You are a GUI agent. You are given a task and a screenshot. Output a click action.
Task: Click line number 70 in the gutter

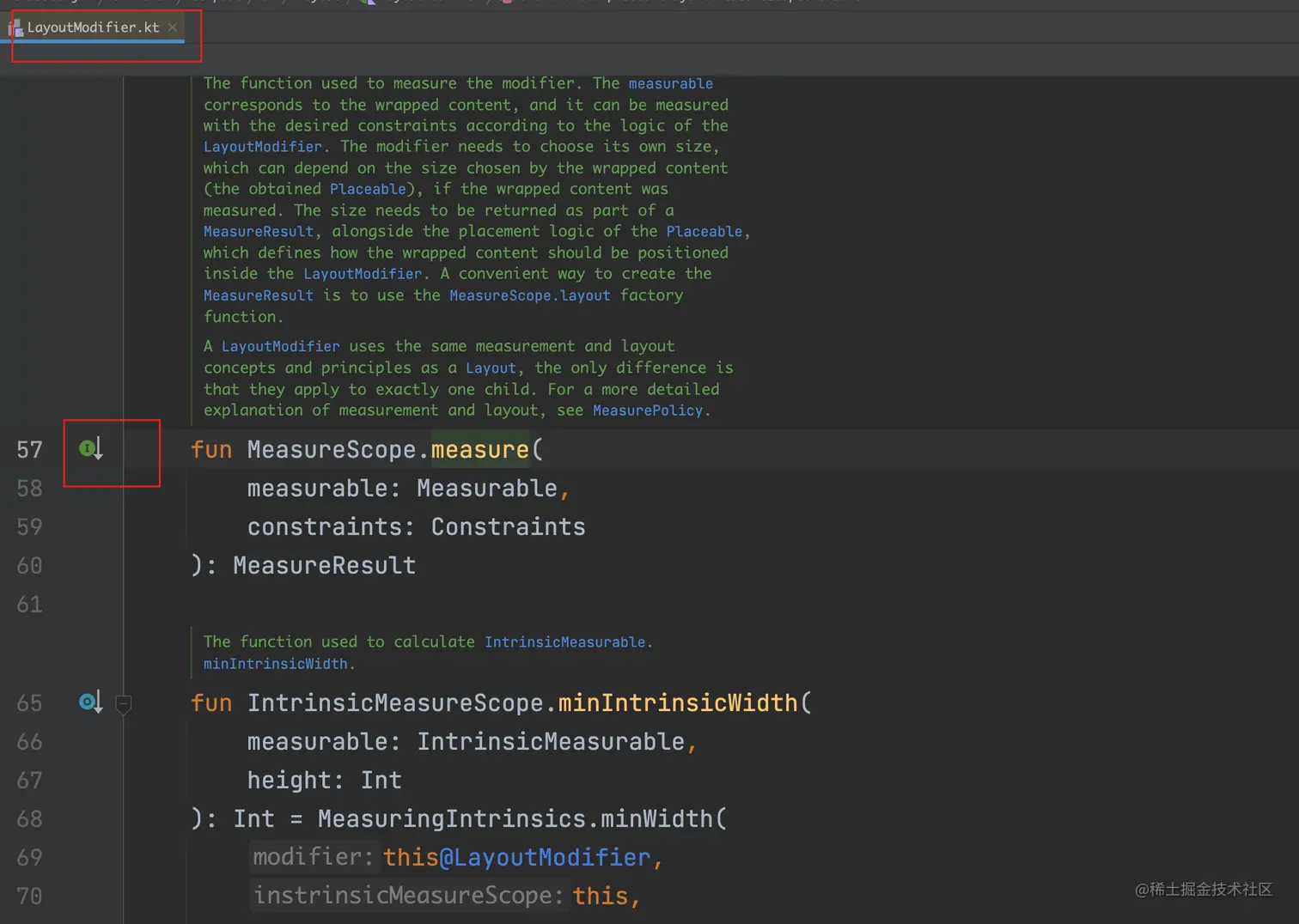point(29,897)
